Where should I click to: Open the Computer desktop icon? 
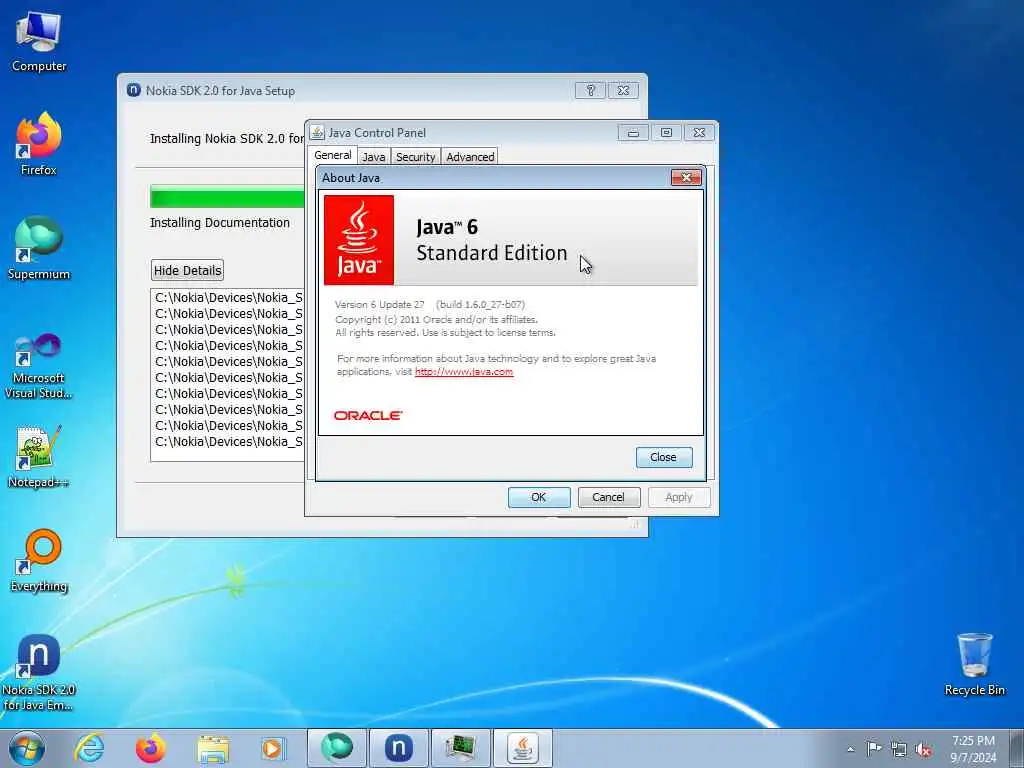click(39, 40)
